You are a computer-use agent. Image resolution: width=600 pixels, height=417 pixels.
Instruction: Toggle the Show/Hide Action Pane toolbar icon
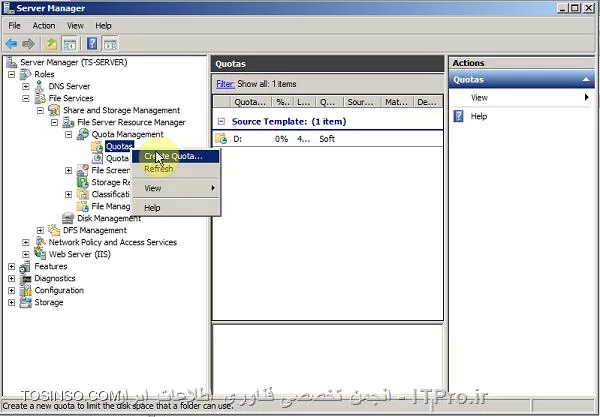point(111,44)
